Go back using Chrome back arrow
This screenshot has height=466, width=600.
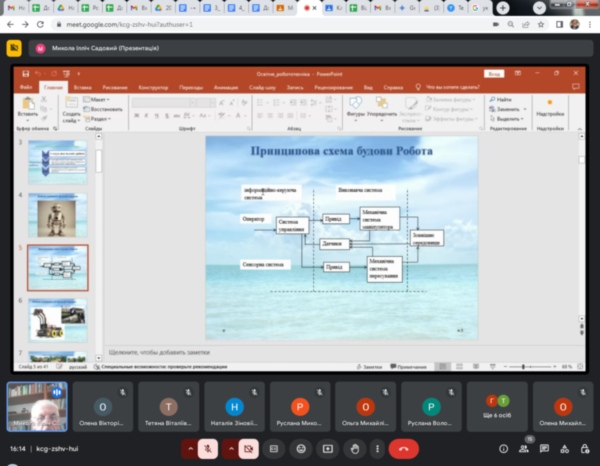coord(9,22)
